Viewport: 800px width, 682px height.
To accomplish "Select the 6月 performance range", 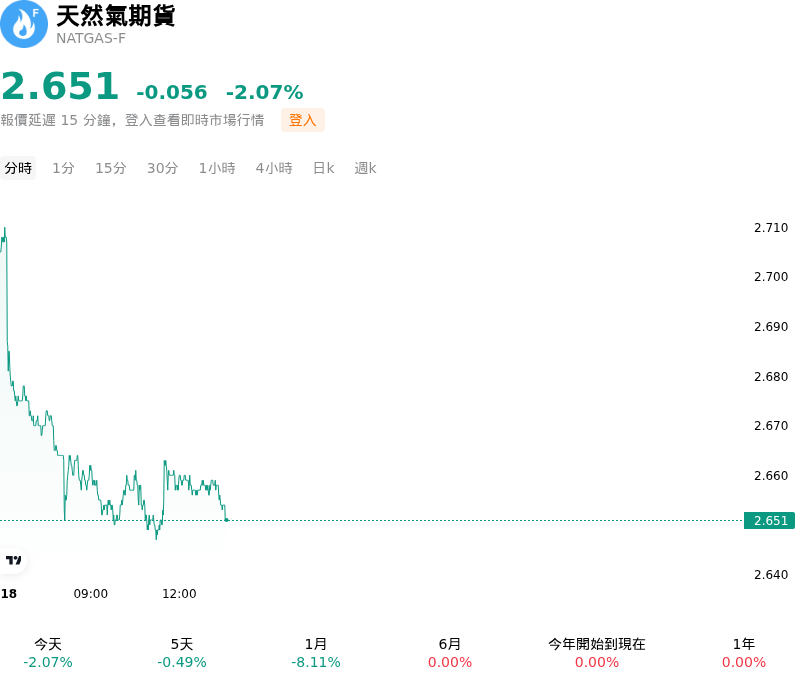I will pos(449,653).
